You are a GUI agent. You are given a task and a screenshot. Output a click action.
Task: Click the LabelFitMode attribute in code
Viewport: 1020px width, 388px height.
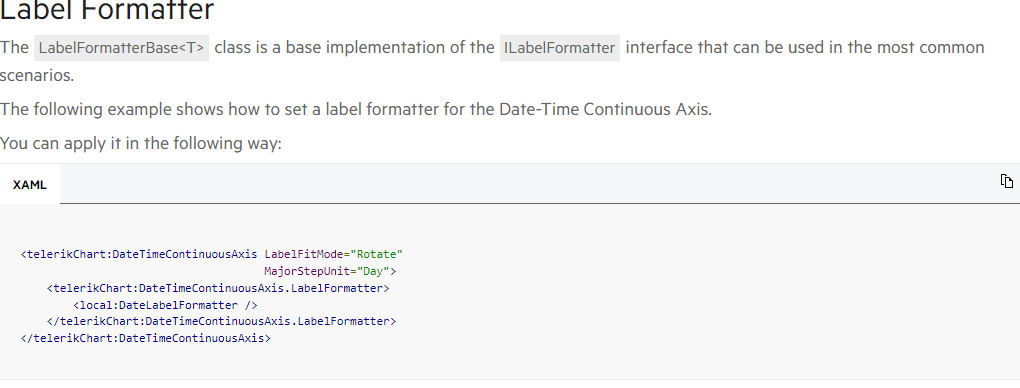coord(304,254)
